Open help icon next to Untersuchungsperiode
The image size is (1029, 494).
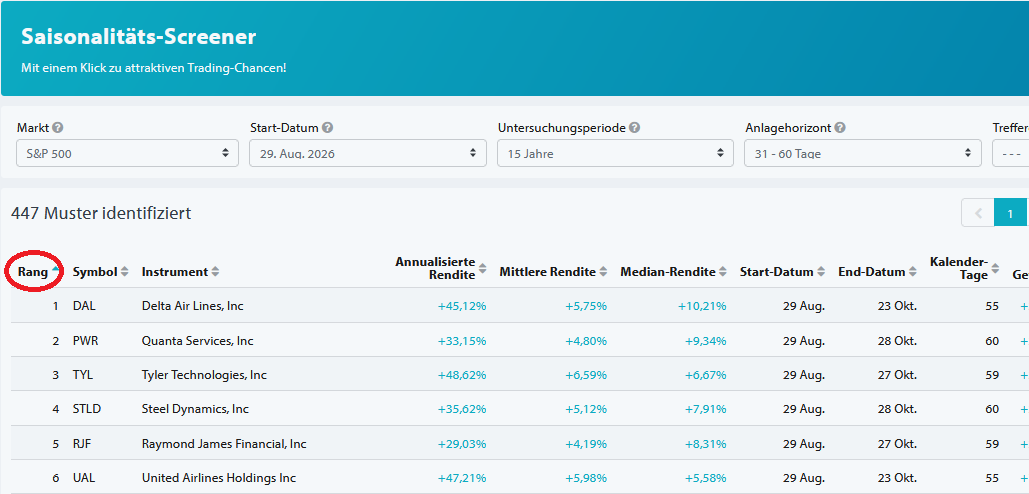[634, 128]
